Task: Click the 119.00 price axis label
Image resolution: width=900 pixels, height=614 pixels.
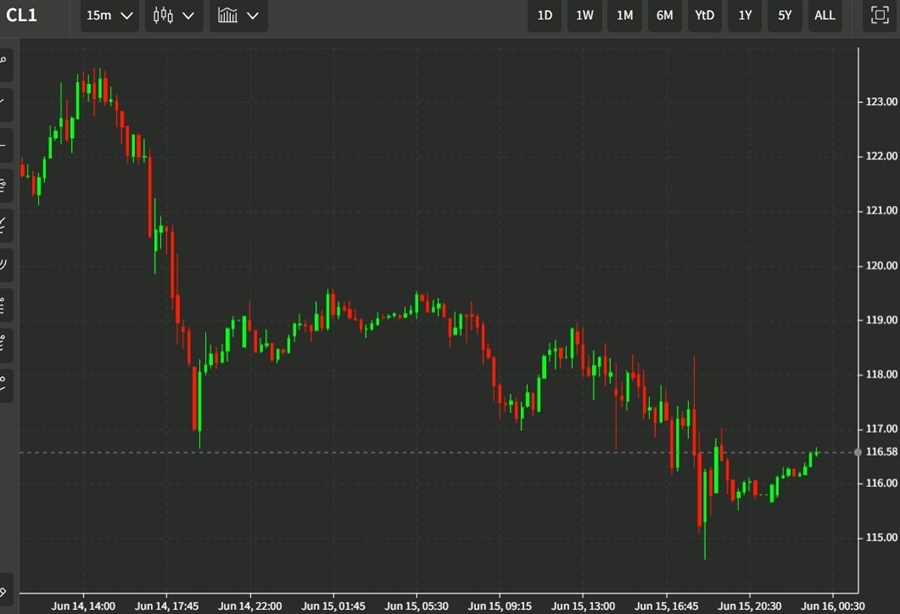Action: pyautogui.click(x=881, y=320)
